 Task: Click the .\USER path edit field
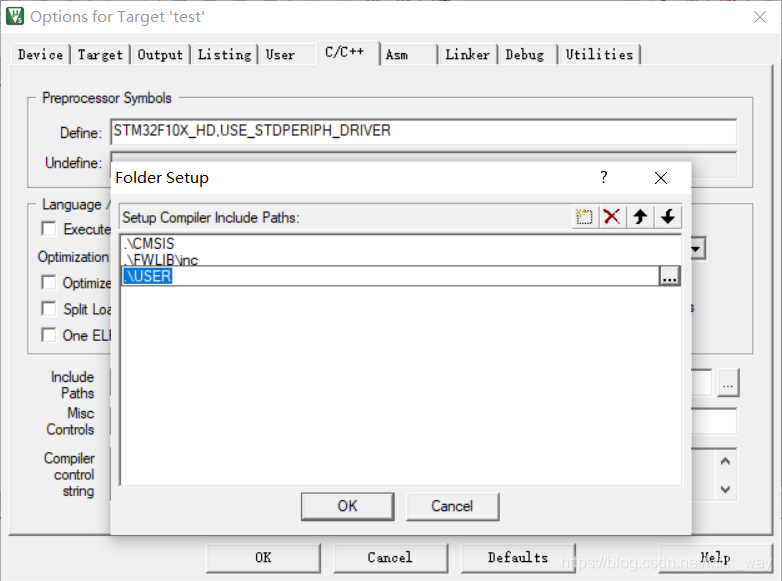tap(390, 276)
